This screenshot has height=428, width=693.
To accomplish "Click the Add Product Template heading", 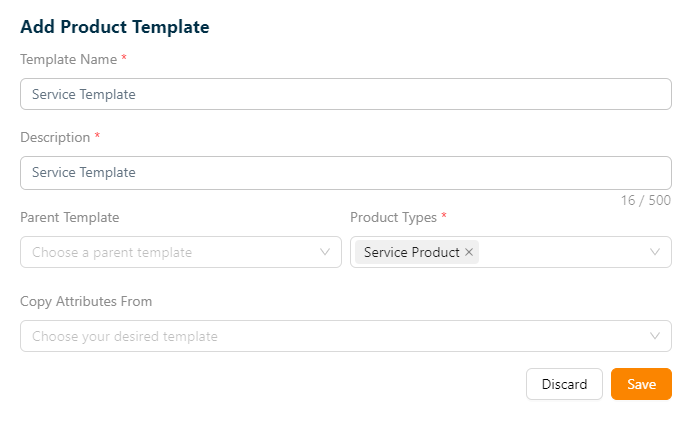I will [115, 27].
